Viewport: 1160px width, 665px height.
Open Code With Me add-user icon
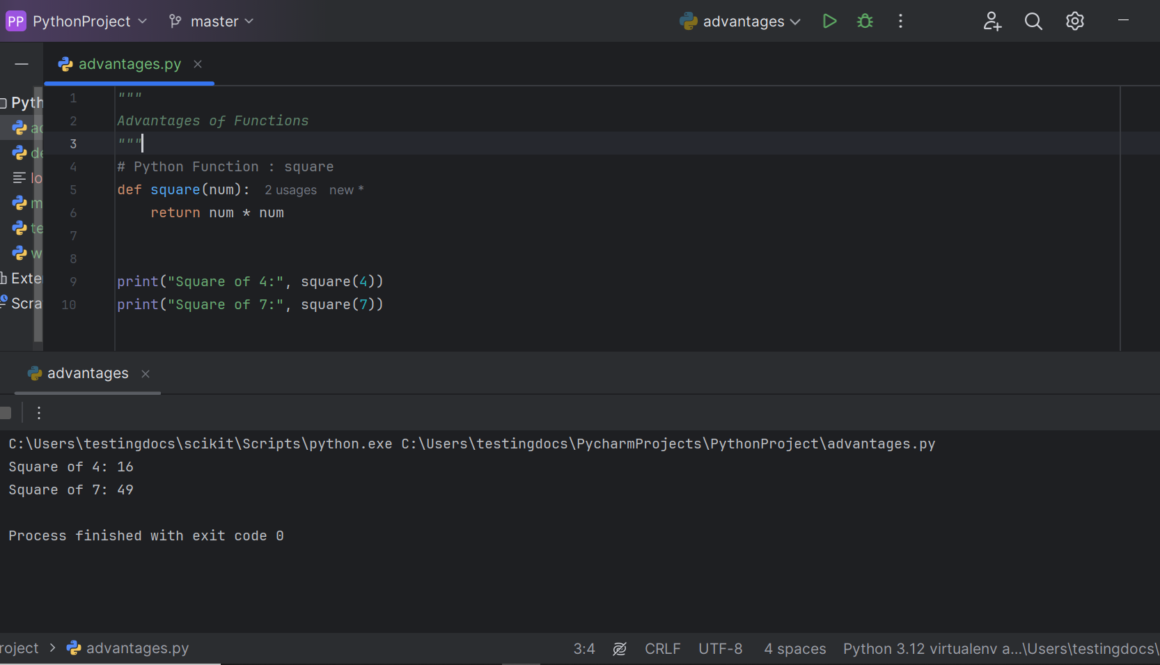coord(992,21)
